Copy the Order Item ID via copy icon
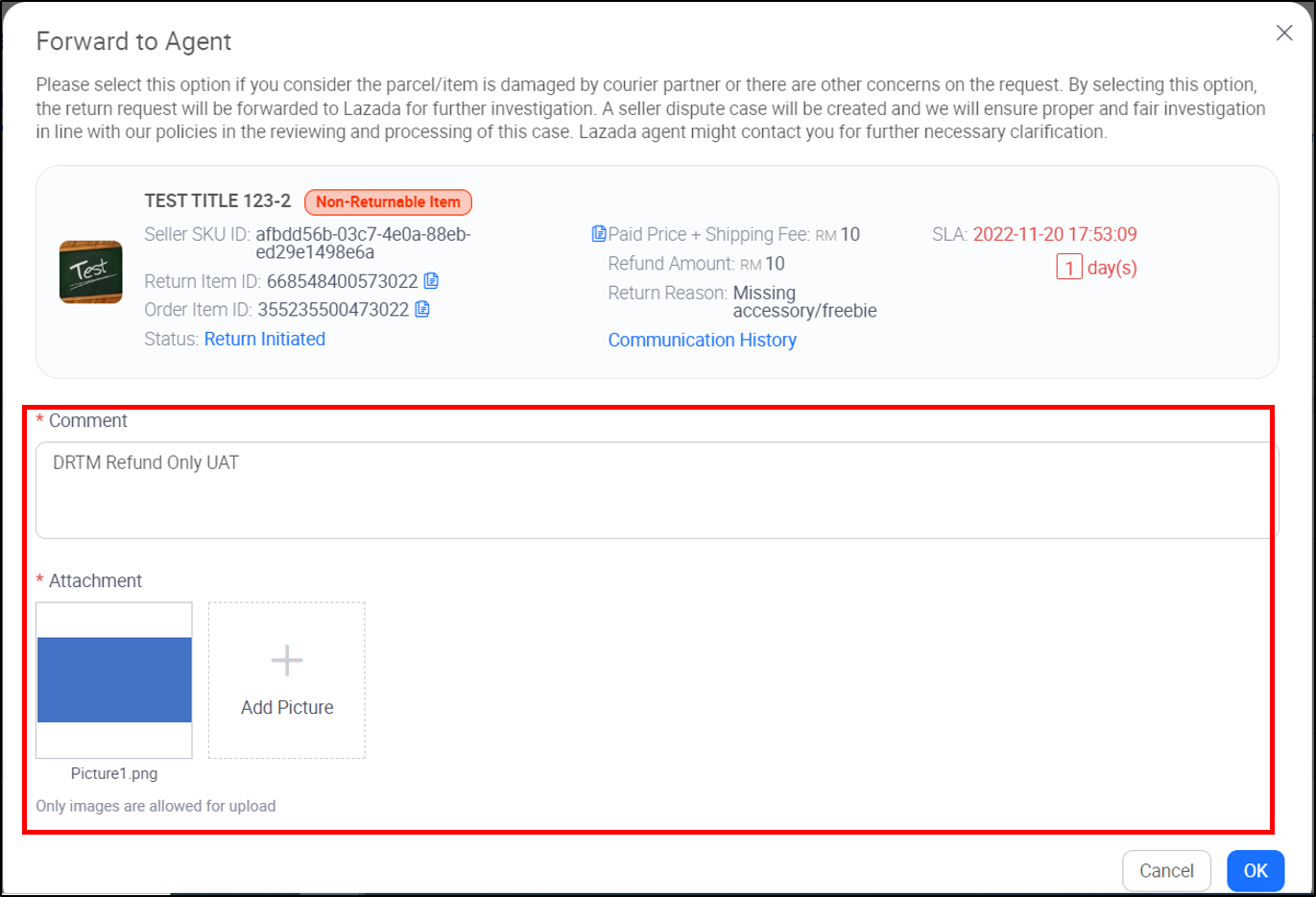This screenshot has height=897, width=1316. pyautogui.click(x=423, y=309)
